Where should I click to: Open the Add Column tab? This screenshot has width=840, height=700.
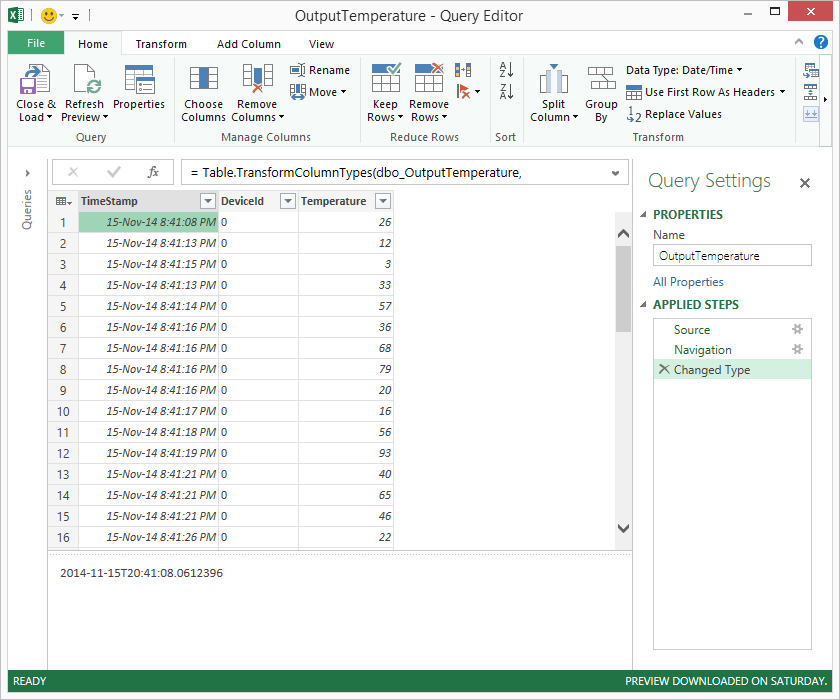(x=248, y=43)
